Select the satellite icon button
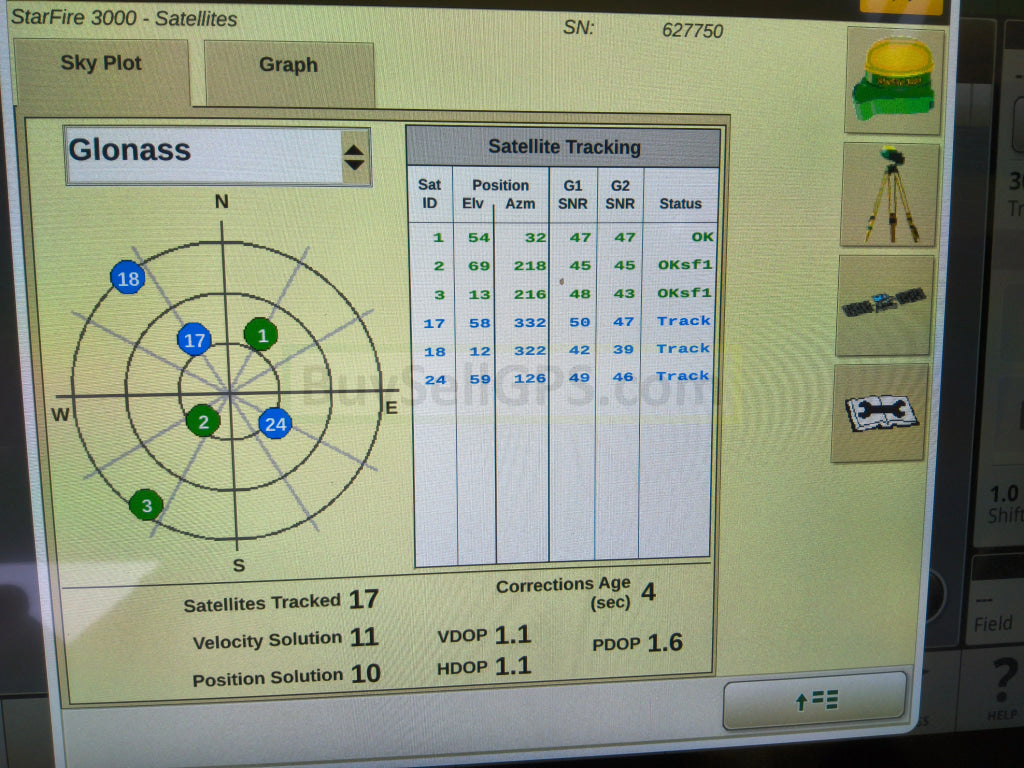 tap(884, 305)
